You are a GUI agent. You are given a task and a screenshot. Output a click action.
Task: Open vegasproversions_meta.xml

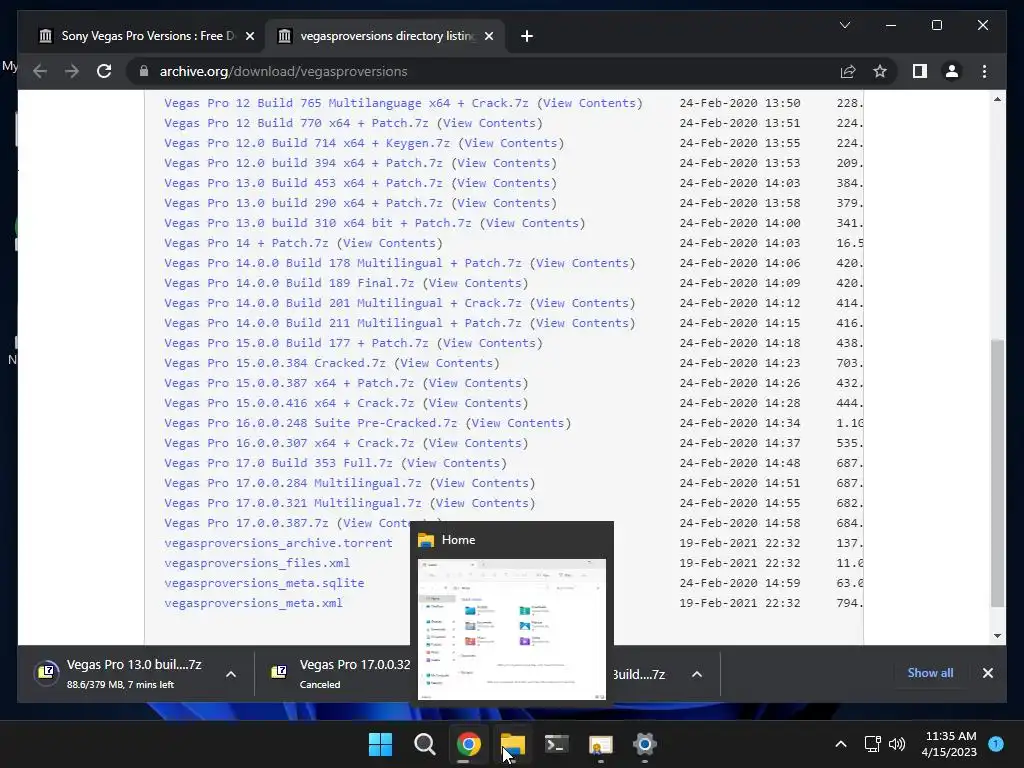(x=253, y=603)
